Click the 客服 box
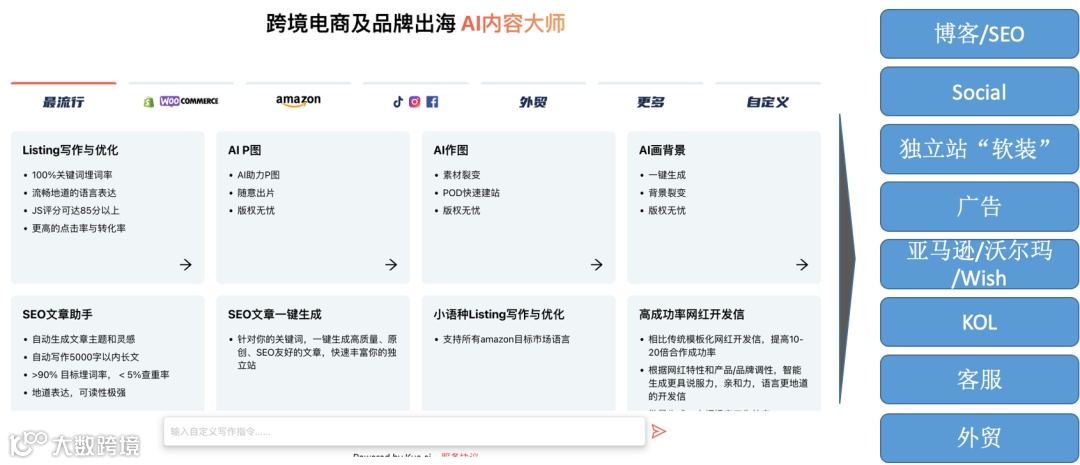1080x465 pixels. (979, 380)
